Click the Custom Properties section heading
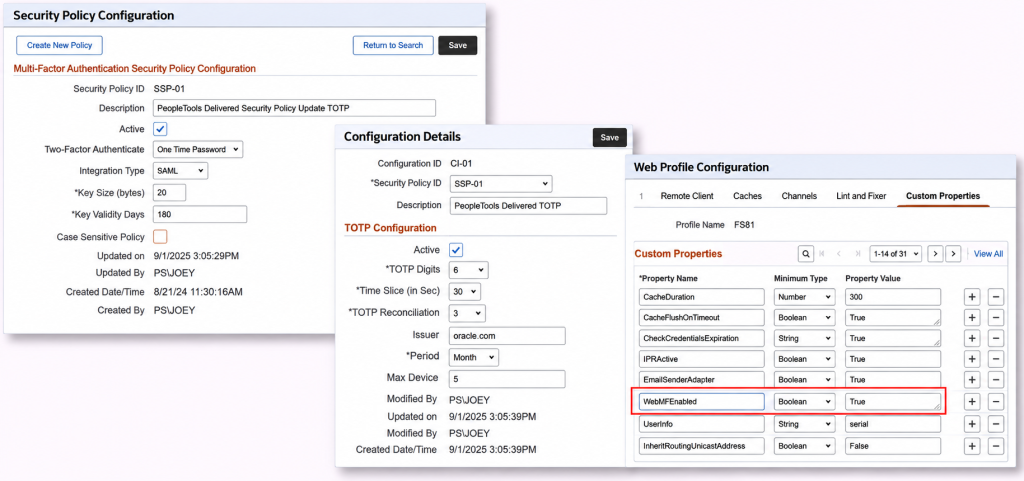The width and height of the screenshot is (1024, 481). (678, 253)
